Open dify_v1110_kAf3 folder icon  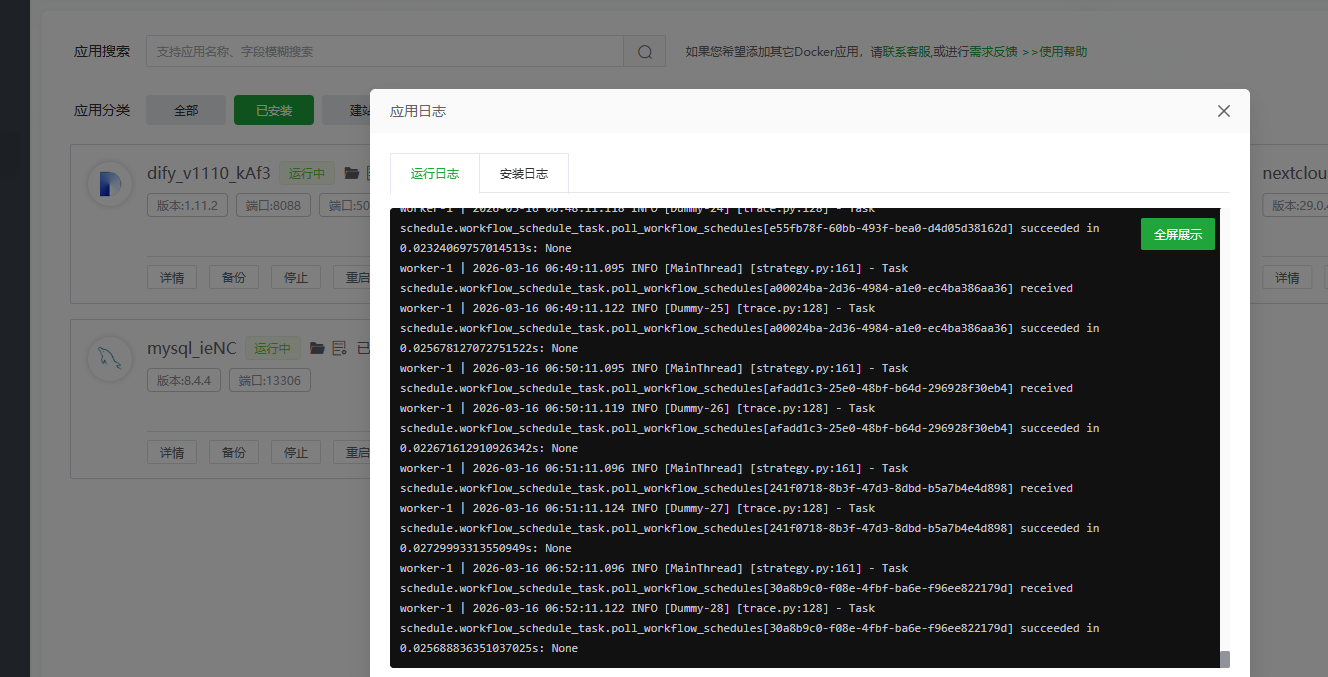point(352,173)
